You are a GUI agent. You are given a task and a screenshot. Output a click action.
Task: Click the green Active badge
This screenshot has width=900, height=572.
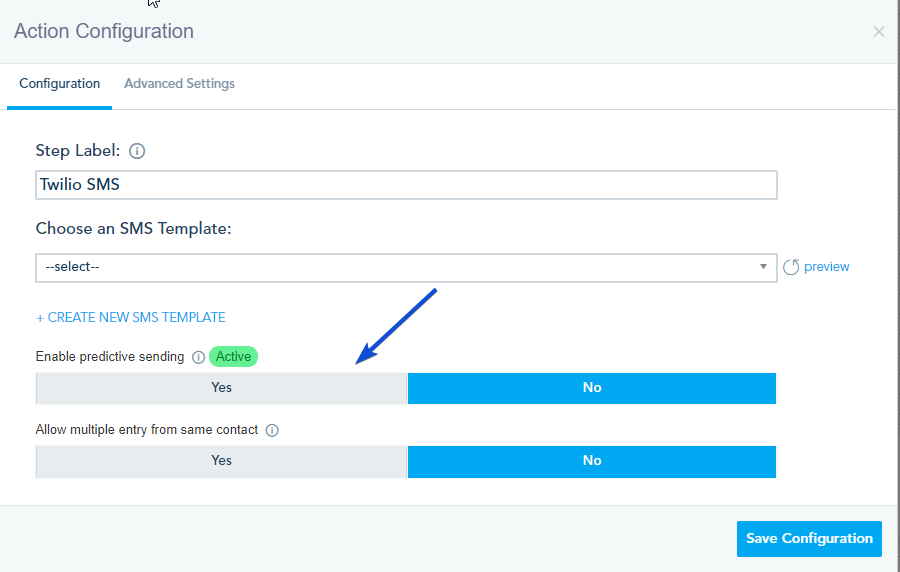point(234,357)
